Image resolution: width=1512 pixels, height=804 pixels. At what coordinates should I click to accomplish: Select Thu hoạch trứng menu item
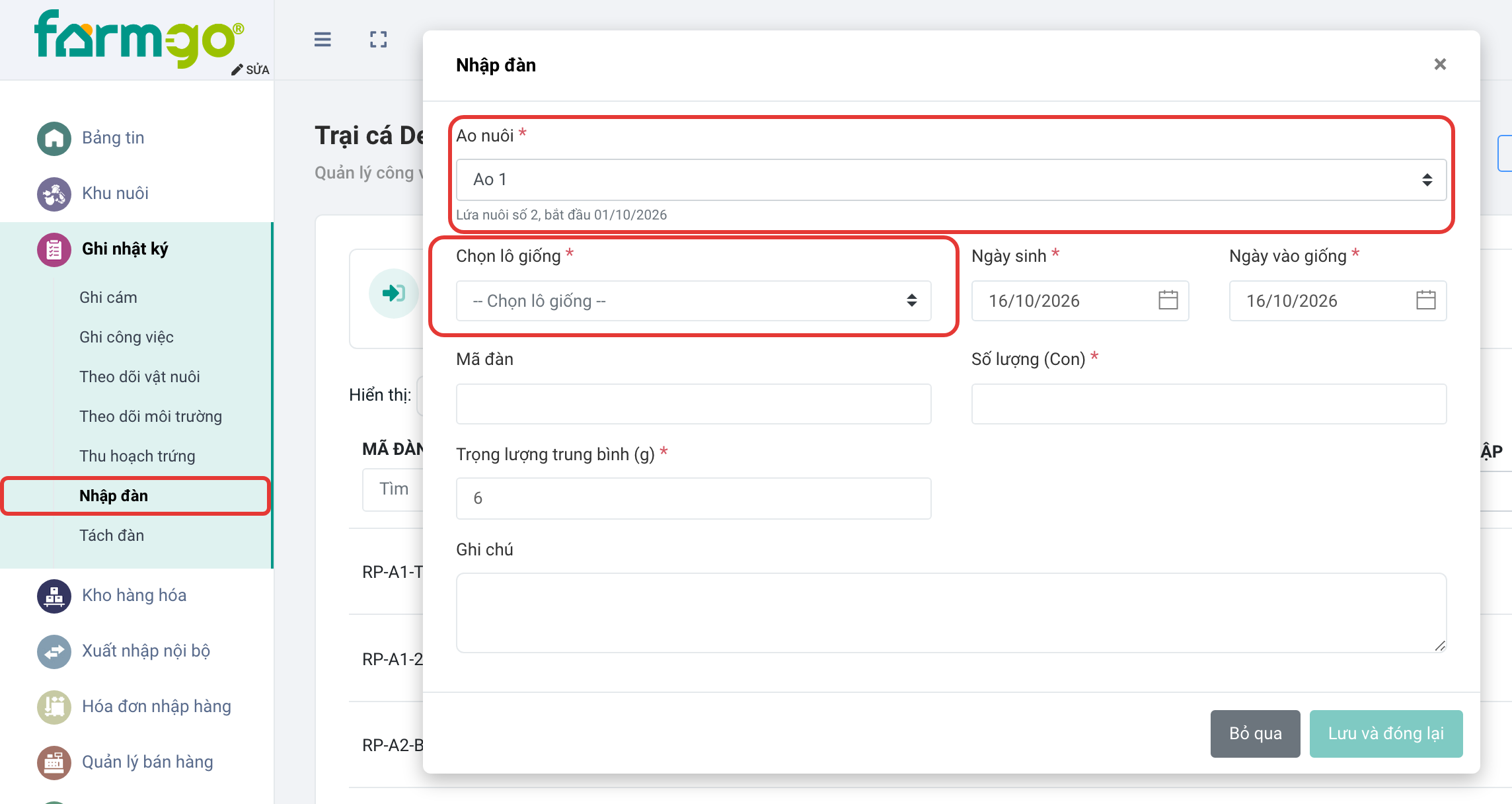point(137,456)
